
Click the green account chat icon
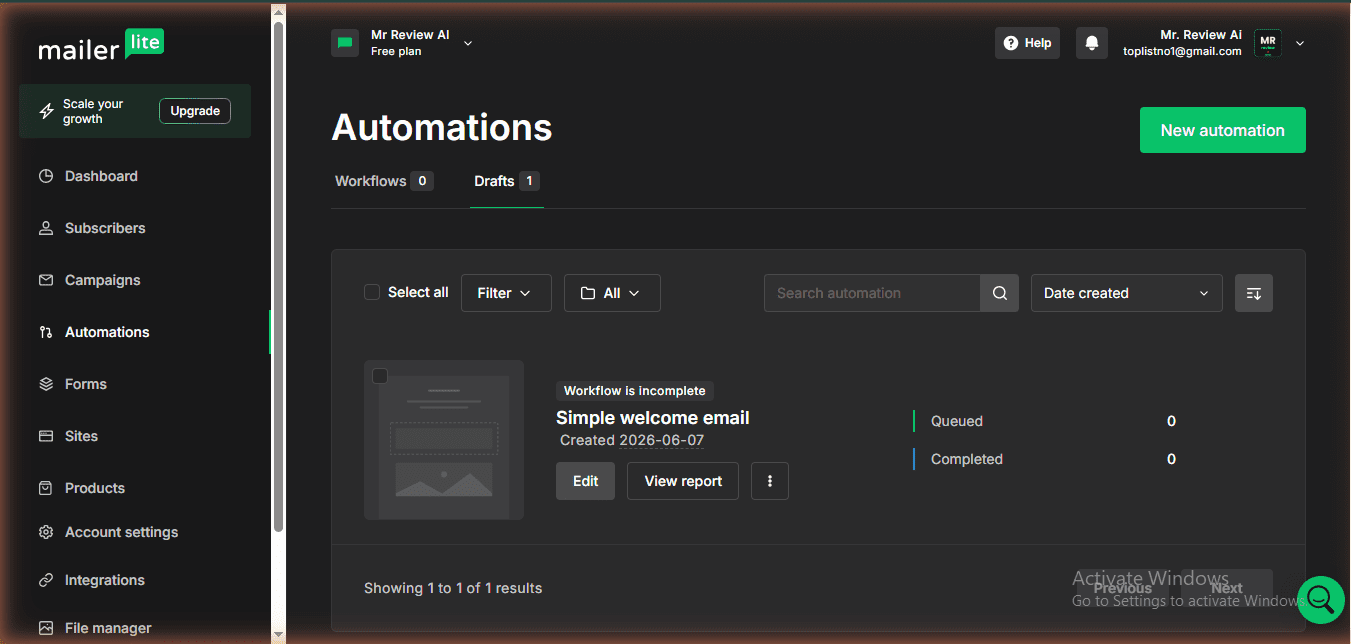coord(345,43)
